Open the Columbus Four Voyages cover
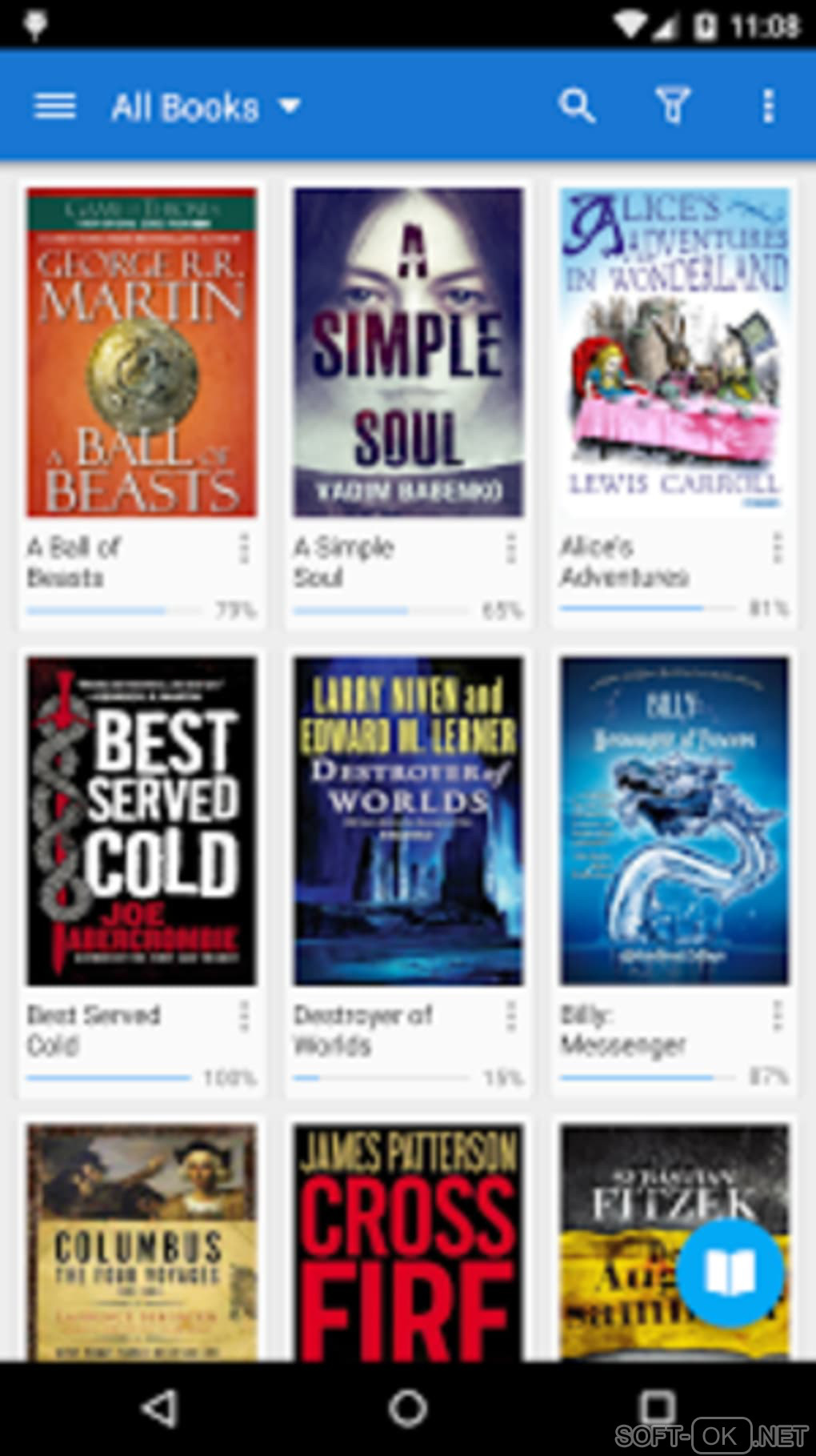The image size is (816, 1456). coord(142,1241)
